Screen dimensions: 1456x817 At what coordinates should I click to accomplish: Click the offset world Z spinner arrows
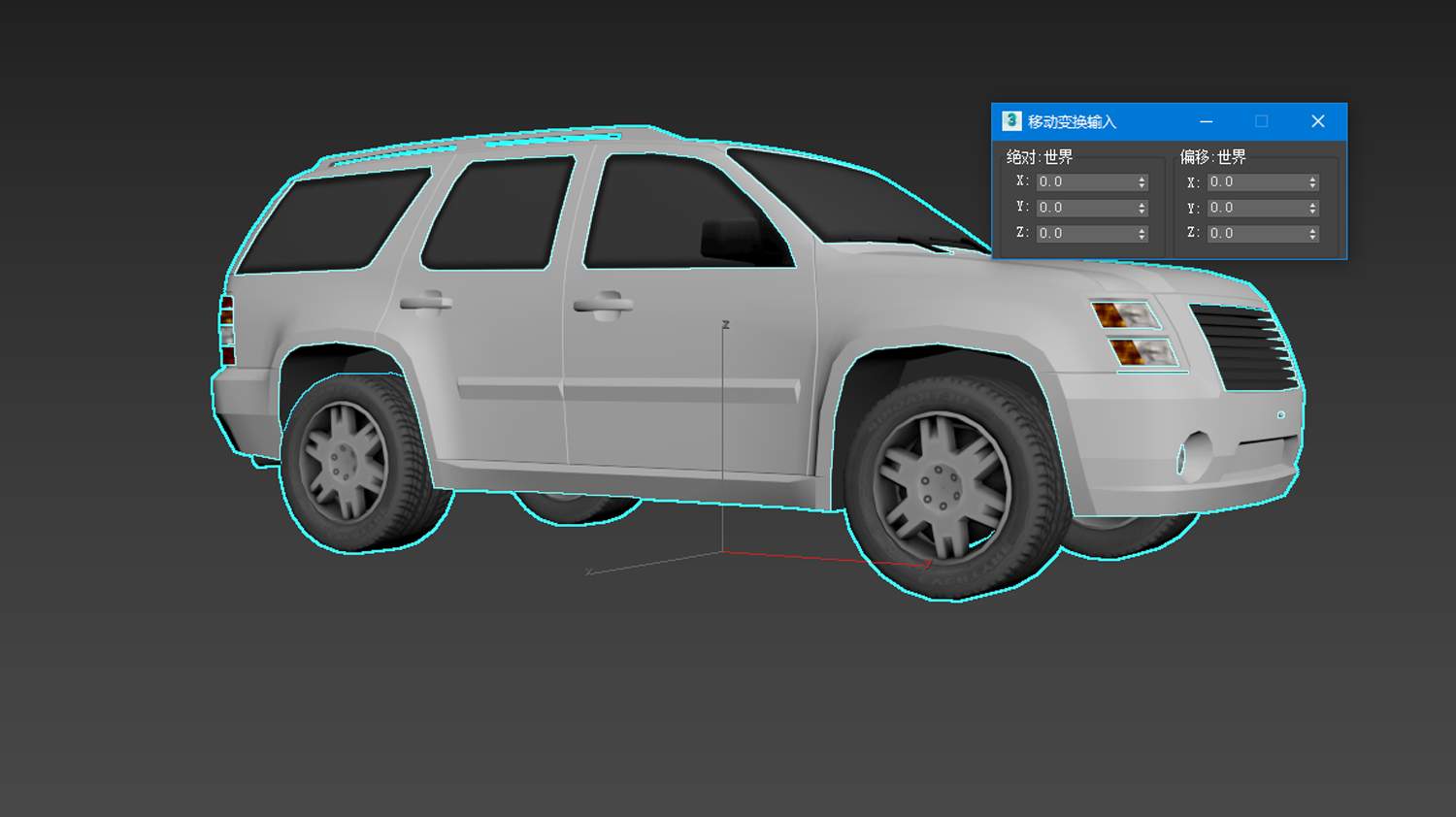point(1313,234)
